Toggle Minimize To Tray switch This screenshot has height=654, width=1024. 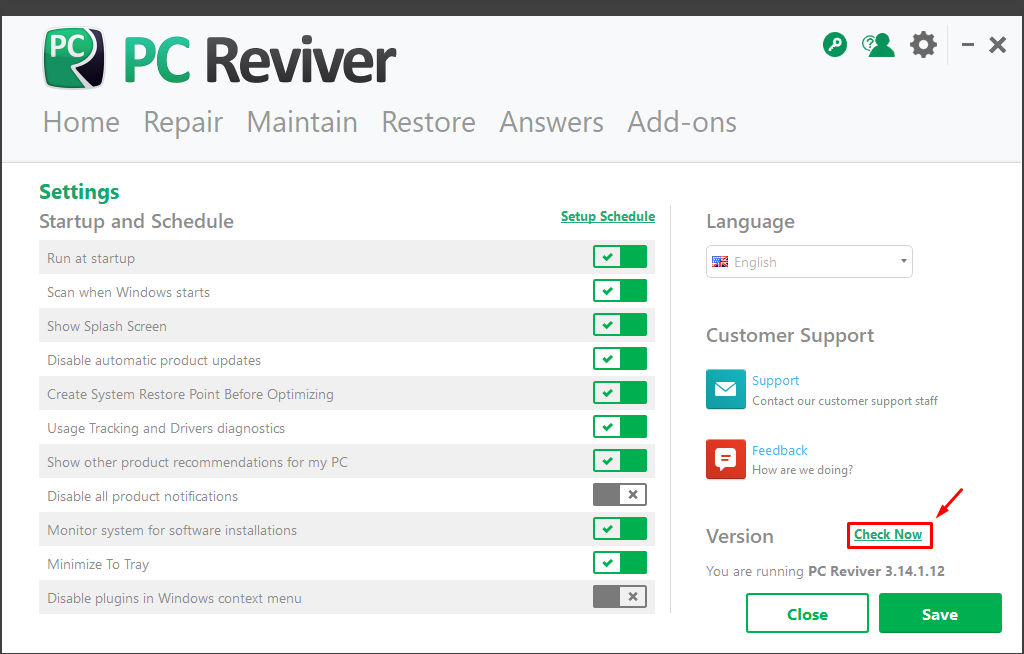620,563
